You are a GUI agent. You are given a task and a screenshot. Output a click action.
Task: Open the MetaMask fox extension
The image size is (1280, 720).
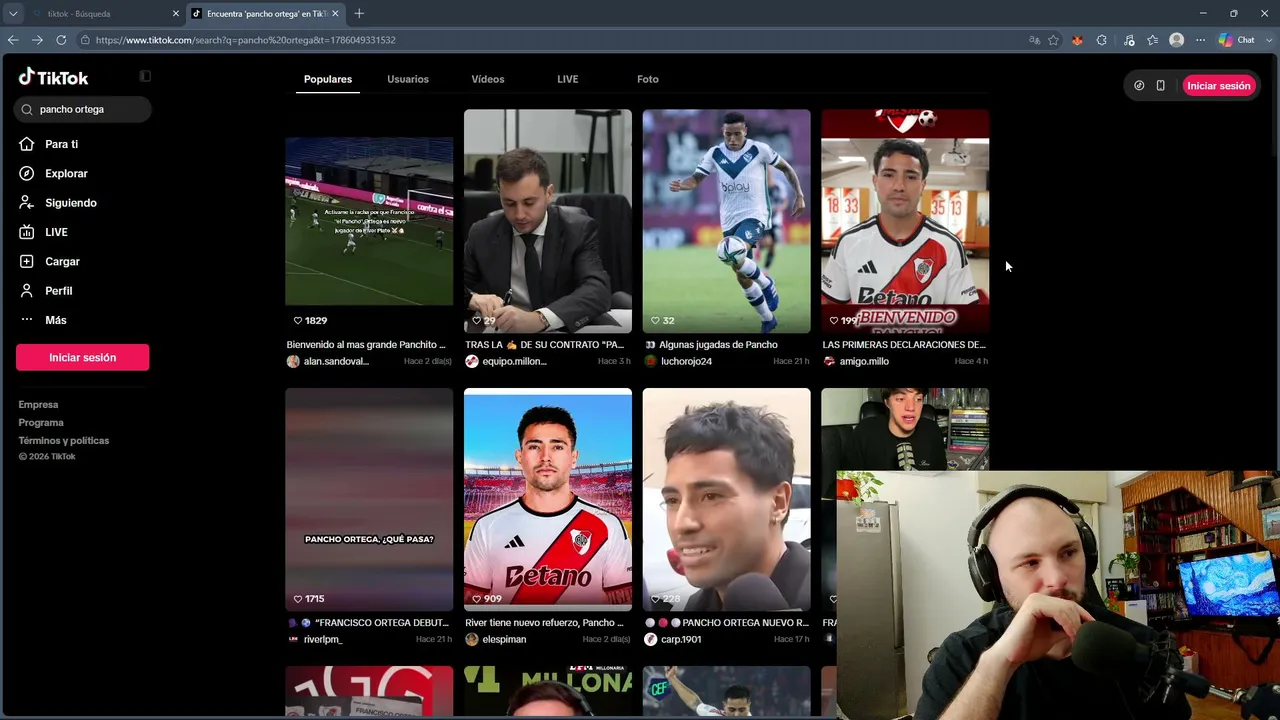(x=1077, y=40)
